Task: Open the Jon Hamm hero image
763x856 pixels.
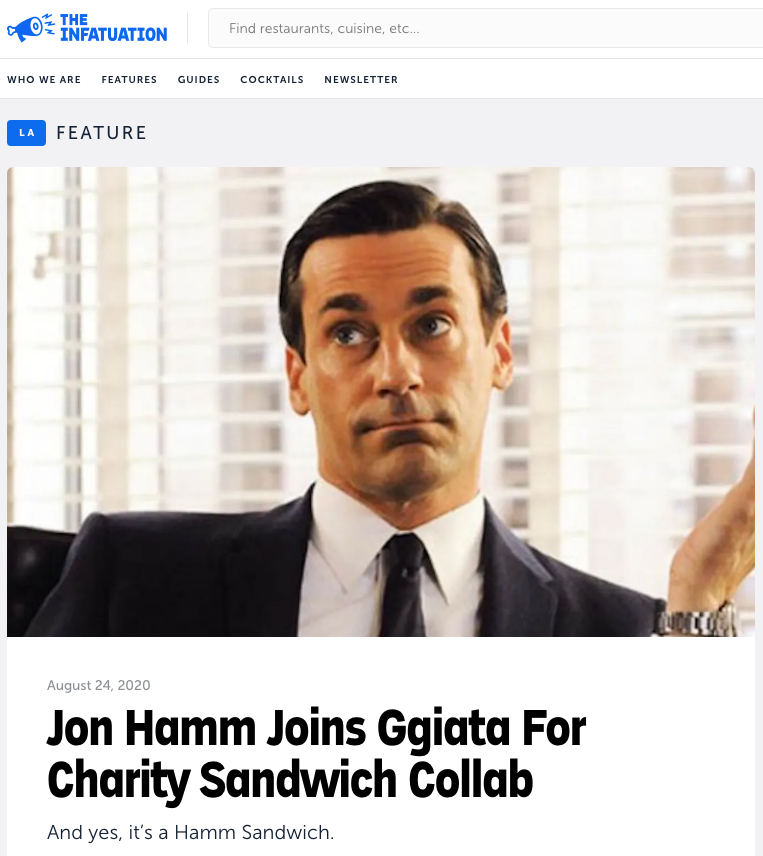Action: 381,402
